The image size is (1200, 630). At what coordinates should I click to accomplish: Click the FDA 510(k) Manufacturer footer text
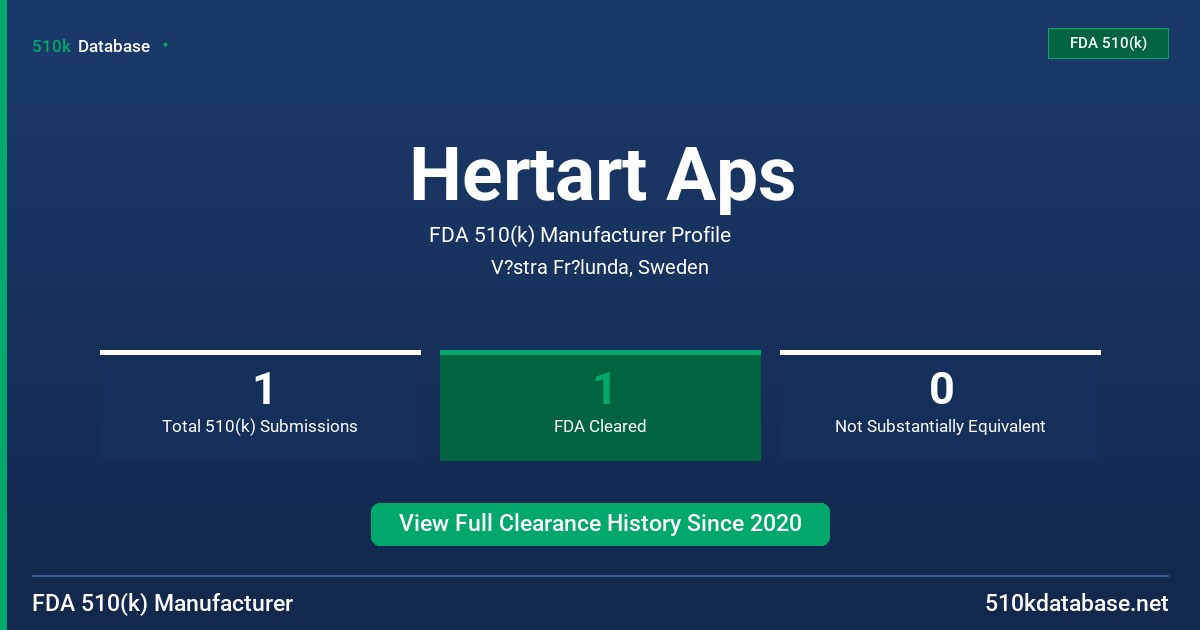tap(163, 604)
